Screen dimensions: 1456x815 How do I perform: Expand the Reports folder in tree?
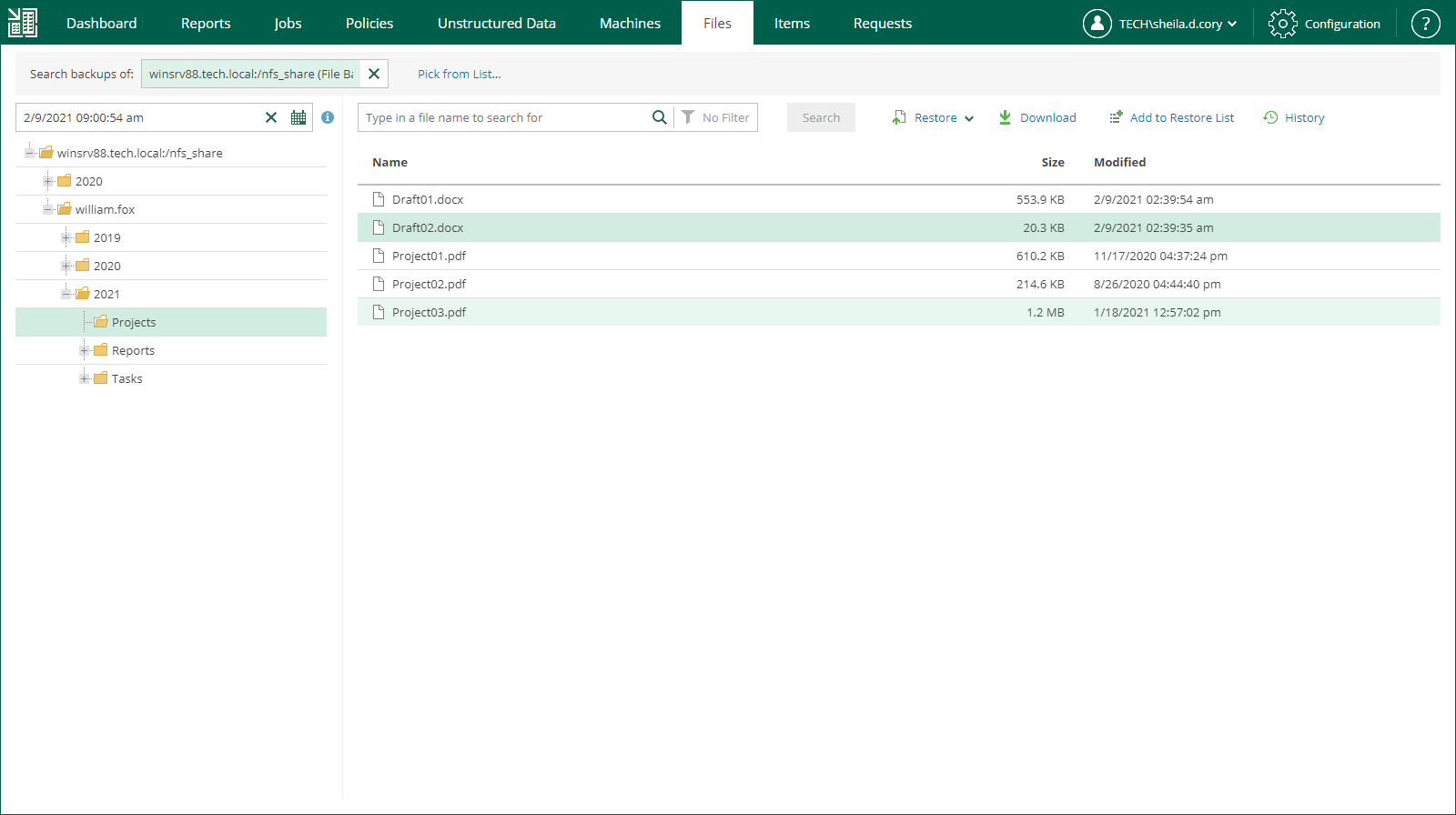84,351
